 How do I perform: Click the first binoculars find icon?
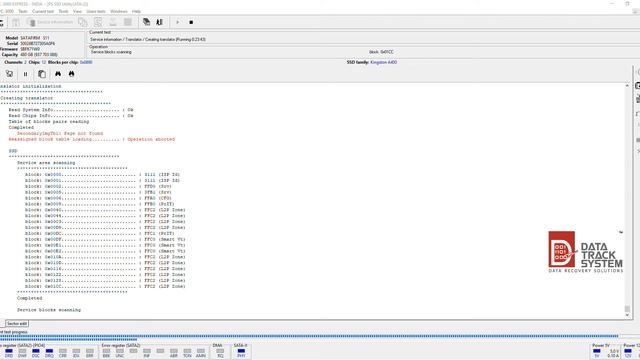pos(58,74)
